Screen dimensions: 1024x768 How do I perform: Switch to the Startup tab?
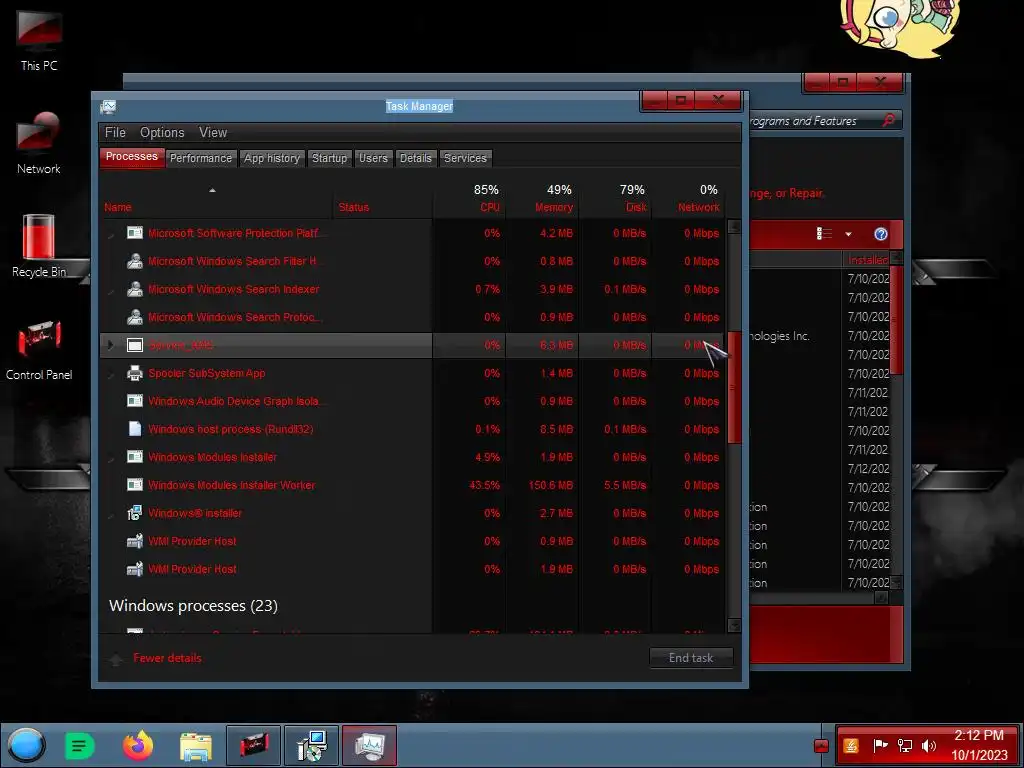pos(329,158)
